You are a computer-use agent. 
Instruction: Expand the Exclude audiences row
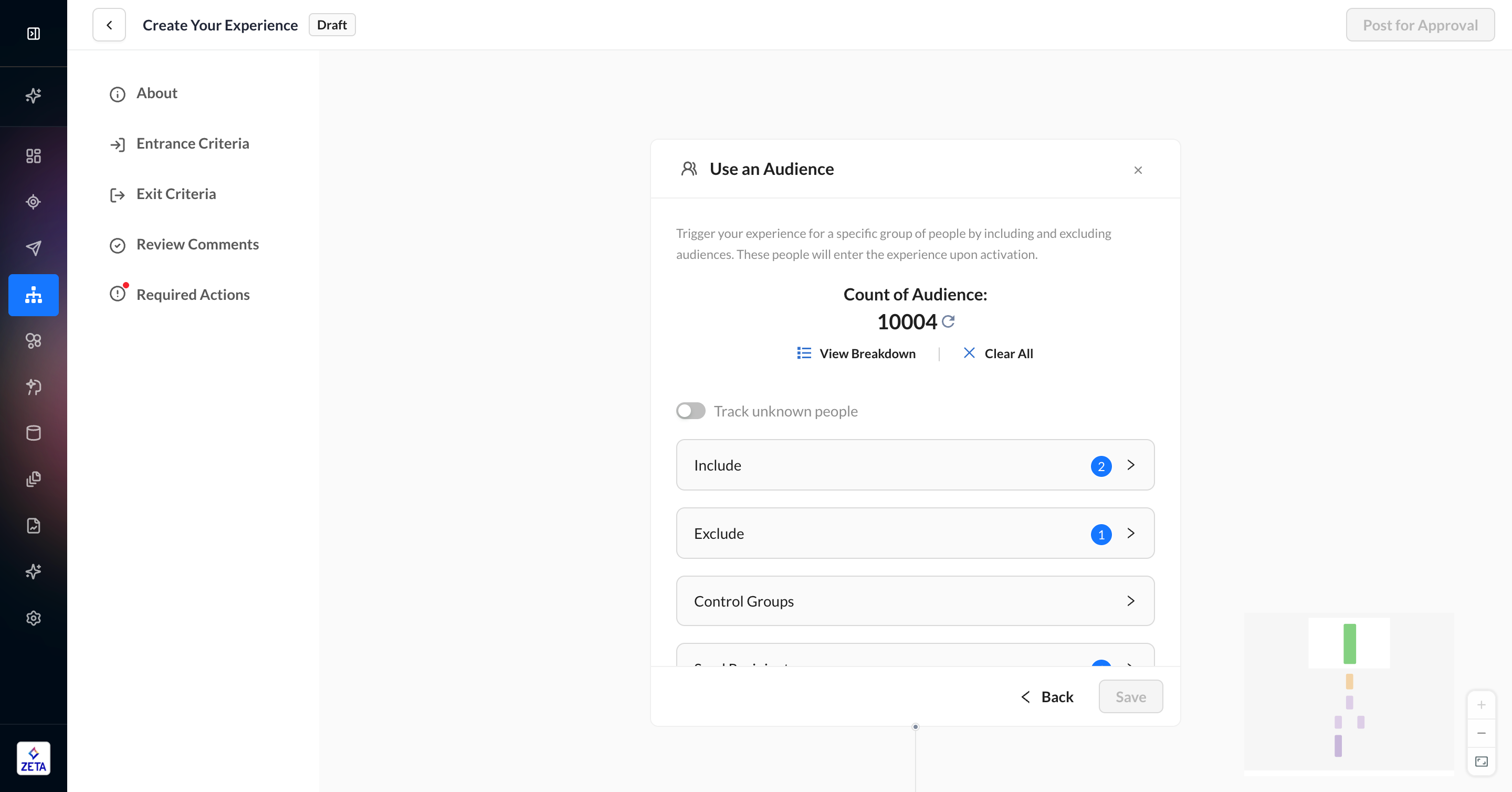[x=915, y=533]
